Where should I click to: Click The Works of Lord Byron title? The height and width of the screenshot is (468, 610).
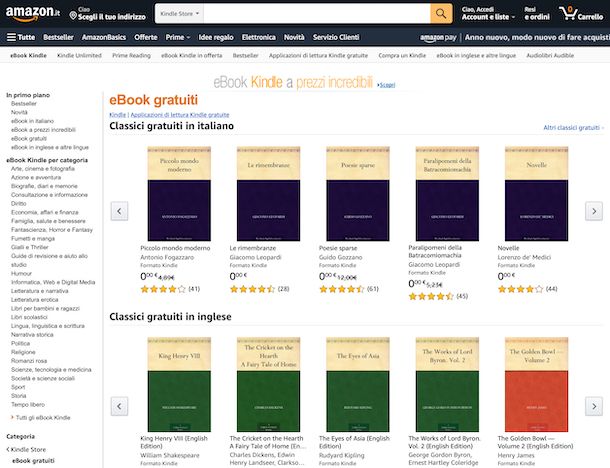tap(445, 442)
